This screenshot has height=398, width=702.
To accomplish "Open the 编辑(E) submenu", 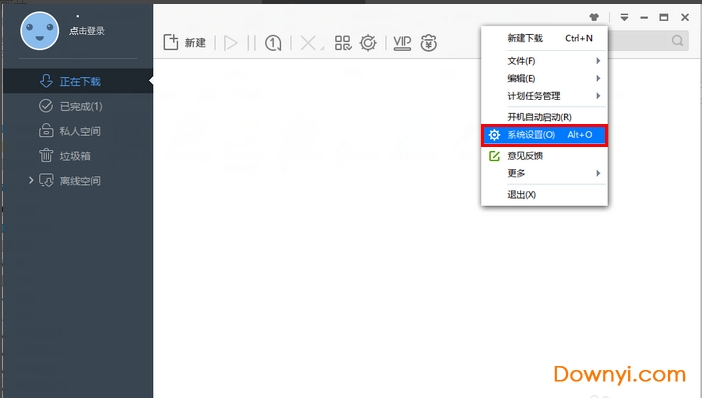I will pos(544,78).
